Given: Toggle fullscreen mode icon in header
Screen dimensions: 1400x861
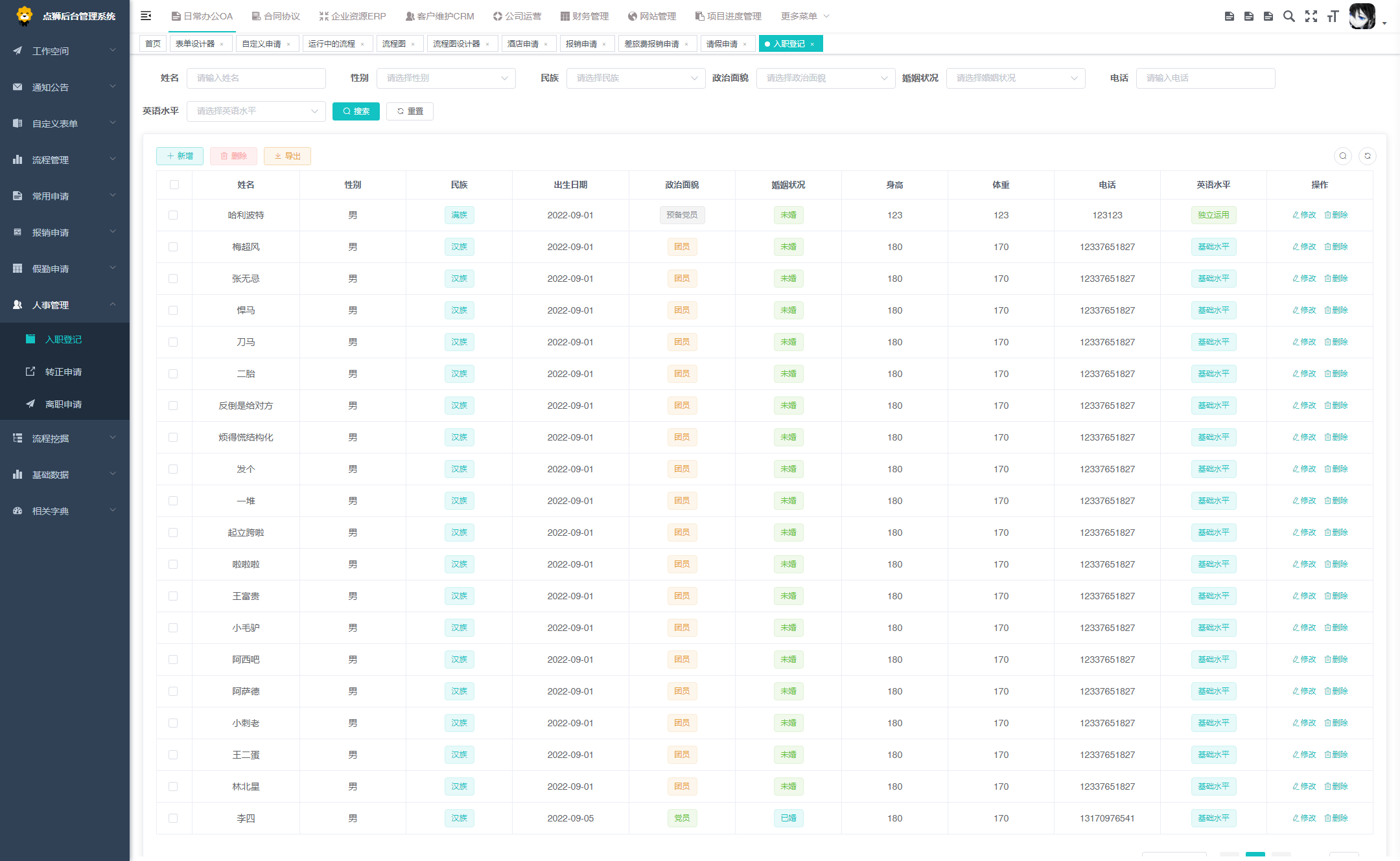Looking at the screenshot, I should [x=1311, y=16].
